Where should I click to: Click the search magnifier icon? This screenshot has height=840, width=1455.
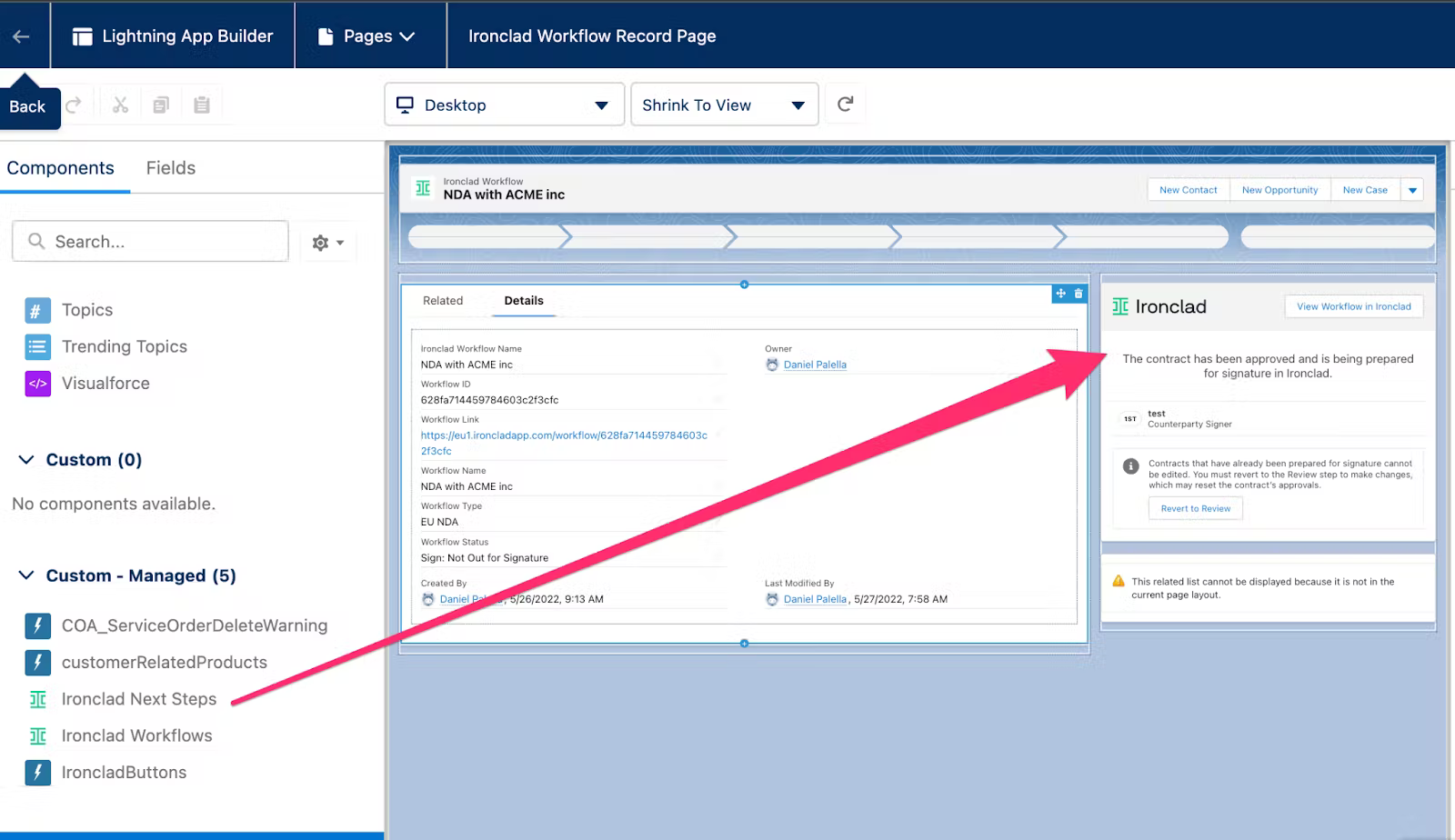coord(36,241)
